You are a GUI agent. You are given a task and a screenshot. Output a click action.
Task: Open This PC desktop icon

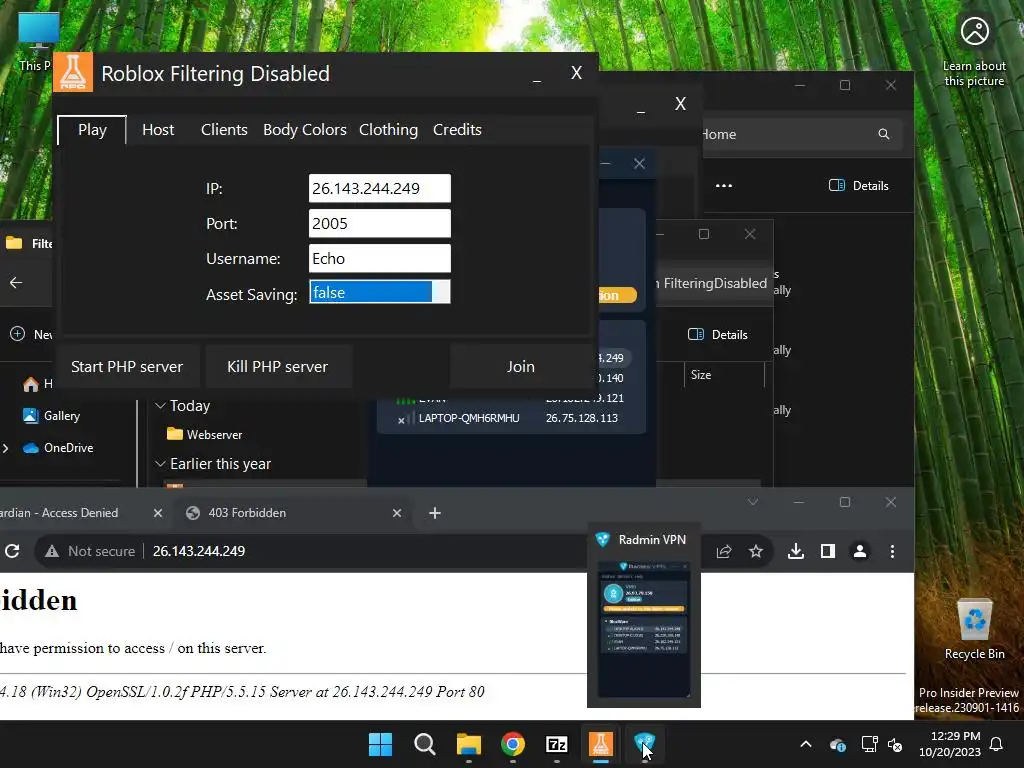pos(36,40)
